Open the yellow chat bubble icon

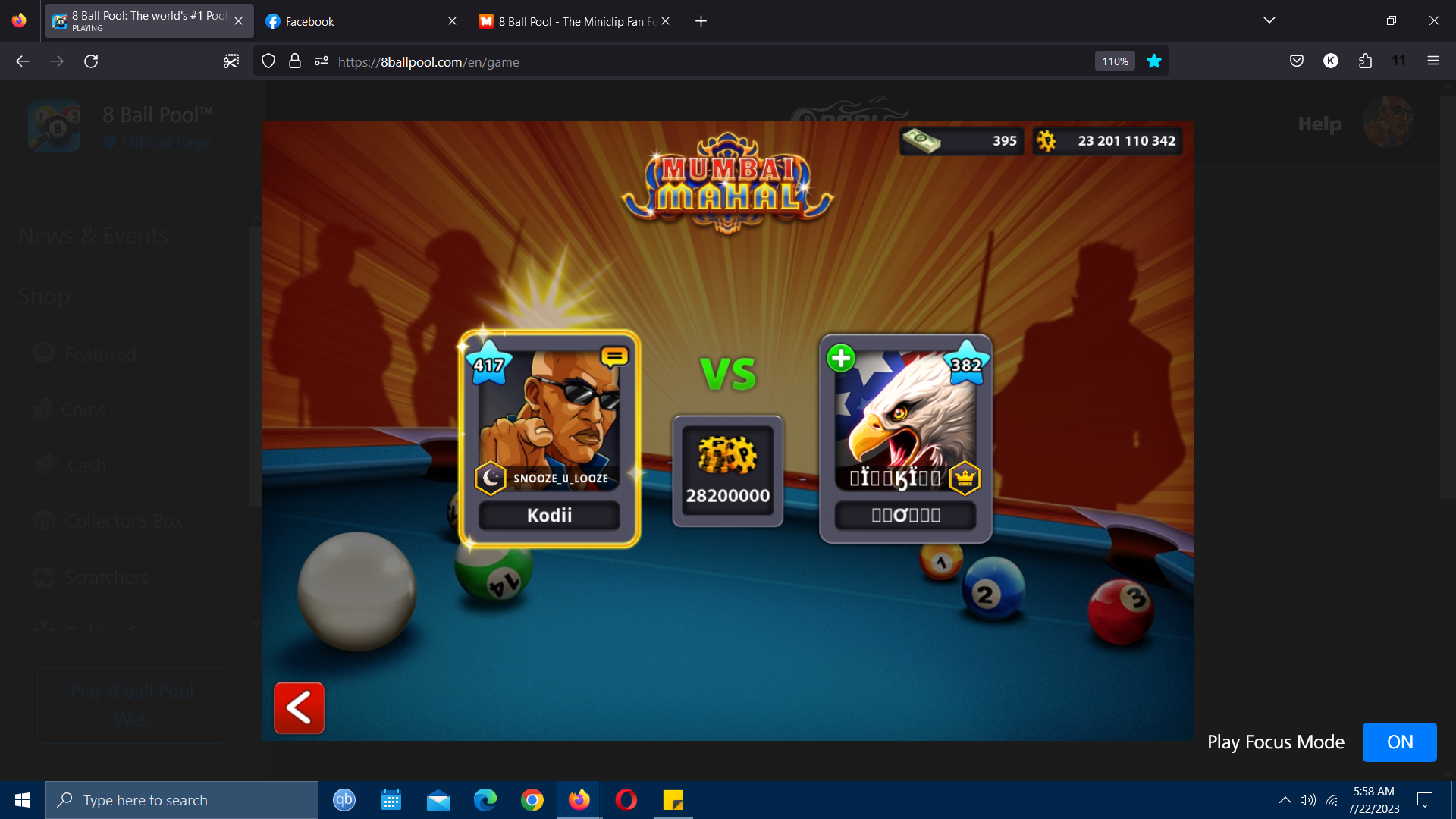[x=614, y=356]
